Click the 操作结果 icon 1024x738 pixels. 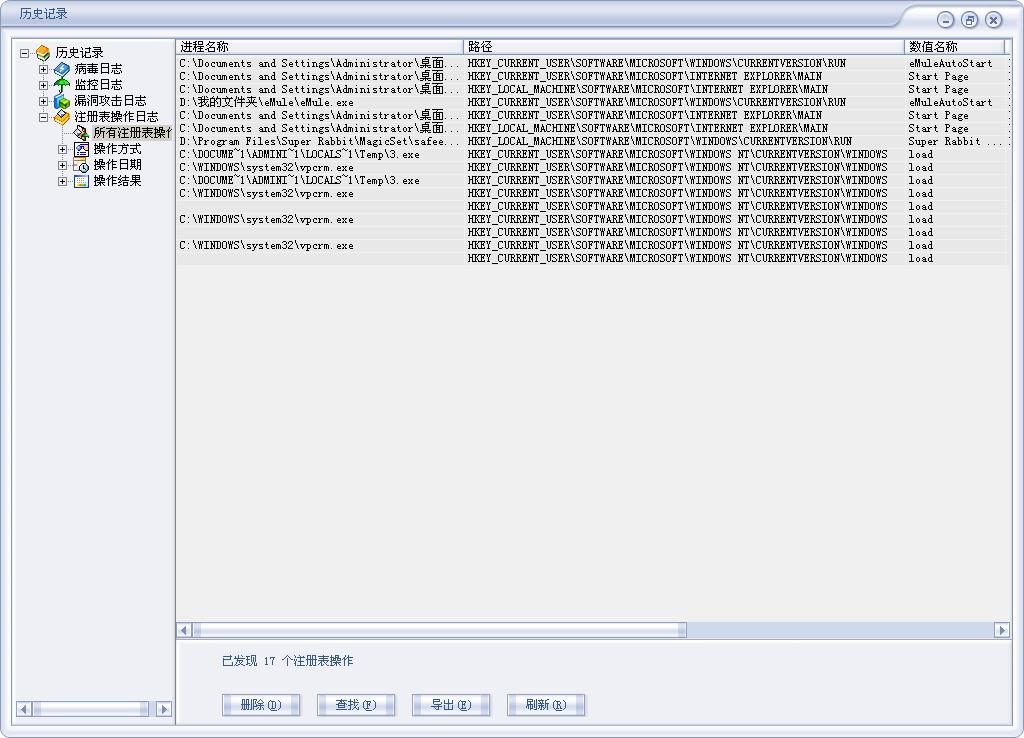point(81,182)
